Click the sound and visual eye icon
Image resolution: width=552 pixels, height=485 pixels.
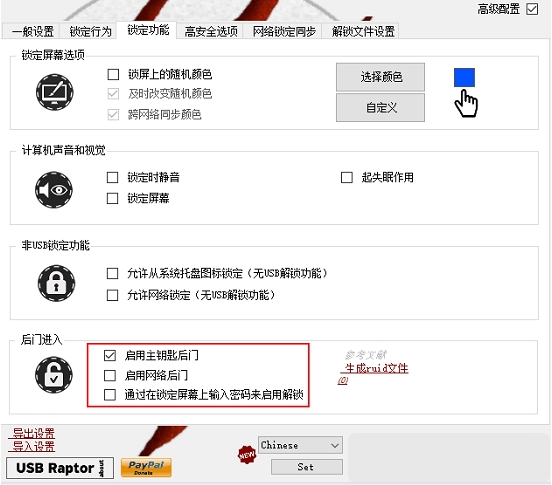point(54,190)
